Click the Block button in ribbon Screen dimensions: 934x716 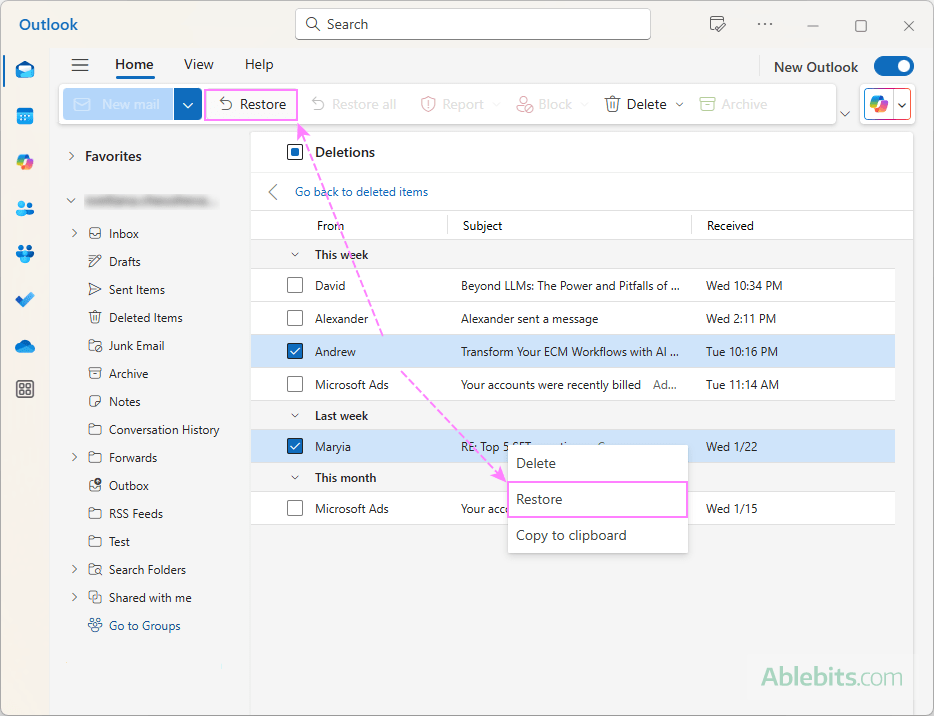tap(544, 104)
